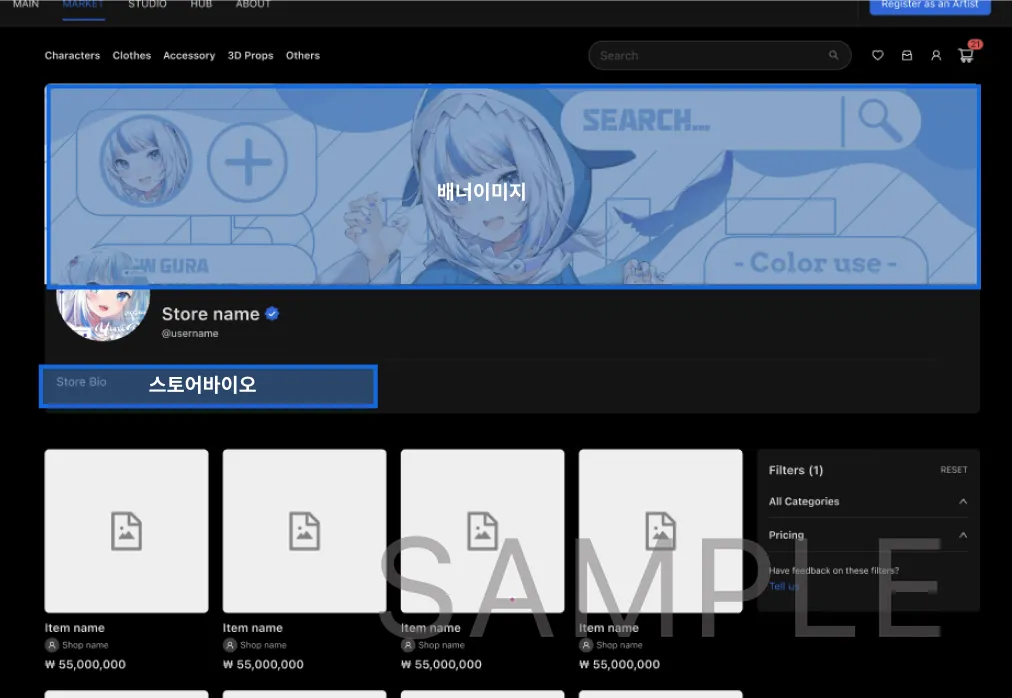
Task: Click the first card's ₩ 55,000,000 price
Action: click(x=85, y=664)
